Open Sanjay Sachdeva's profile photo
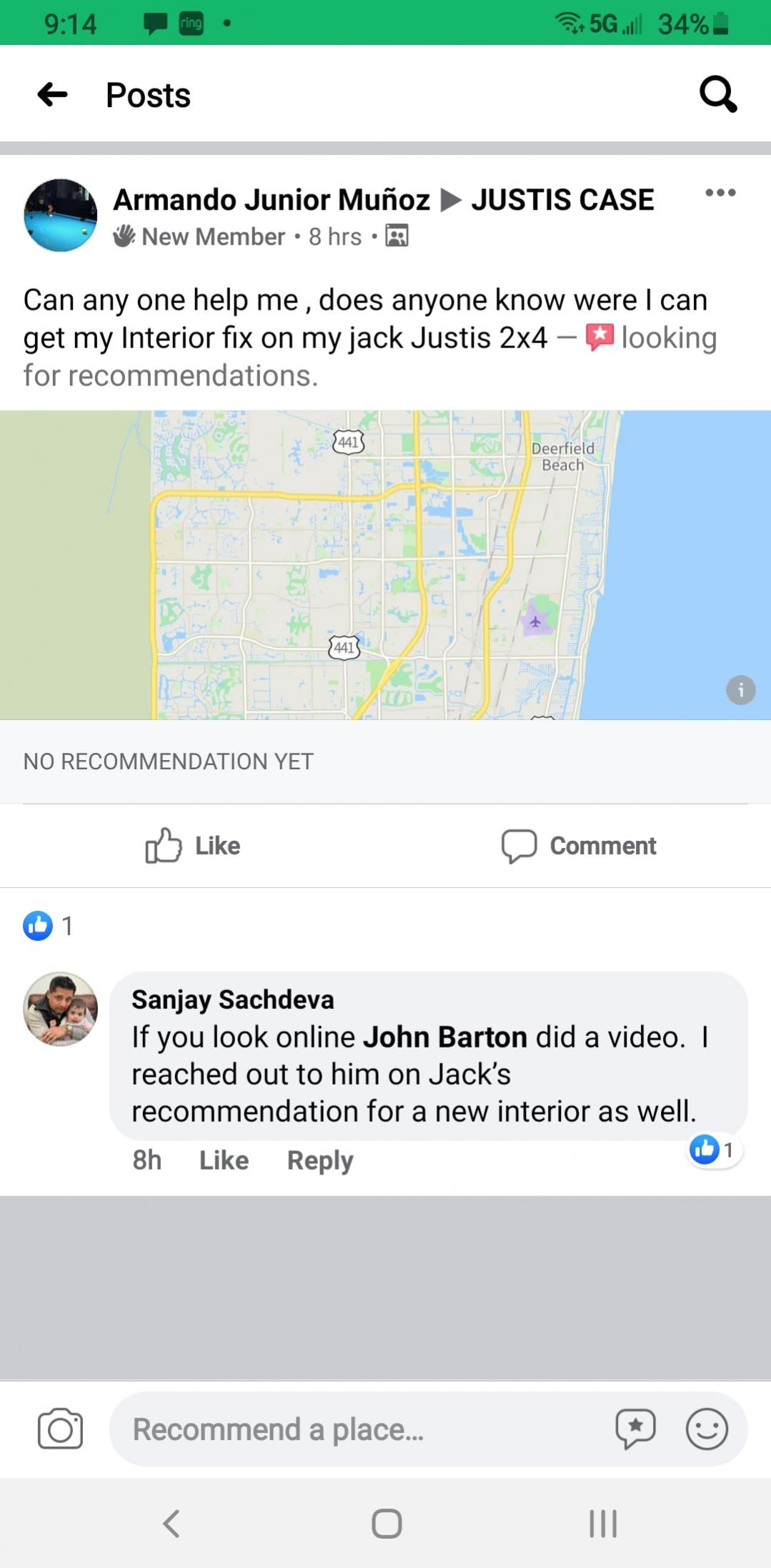The height and width of the screenshot is (1568, 771). point(61,1009)
